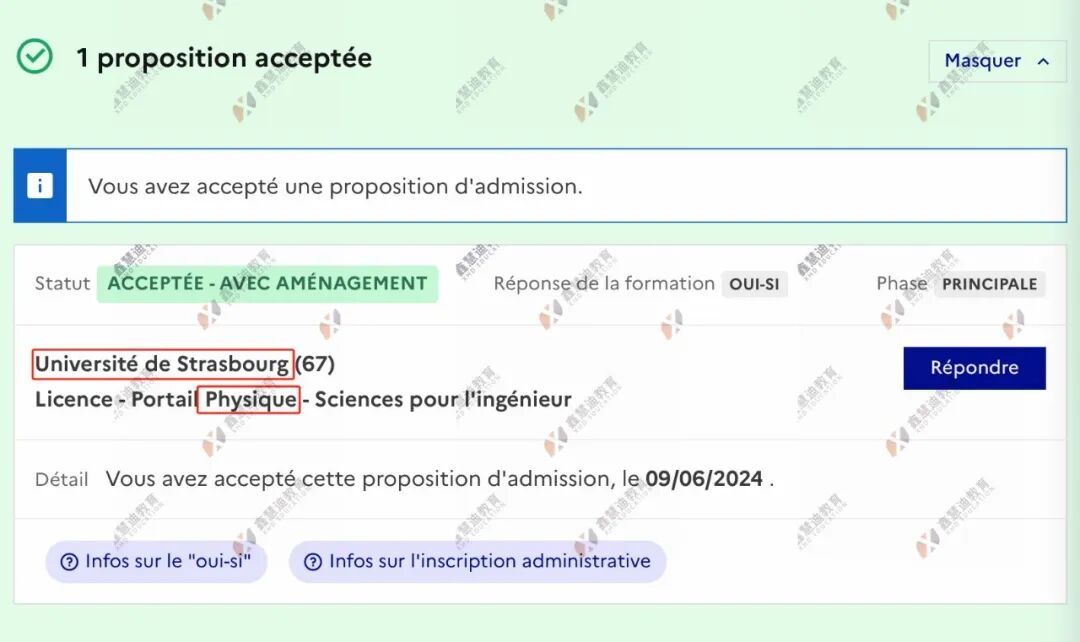
Task: Click the Licence - Portail formation name
Action: 303,400
